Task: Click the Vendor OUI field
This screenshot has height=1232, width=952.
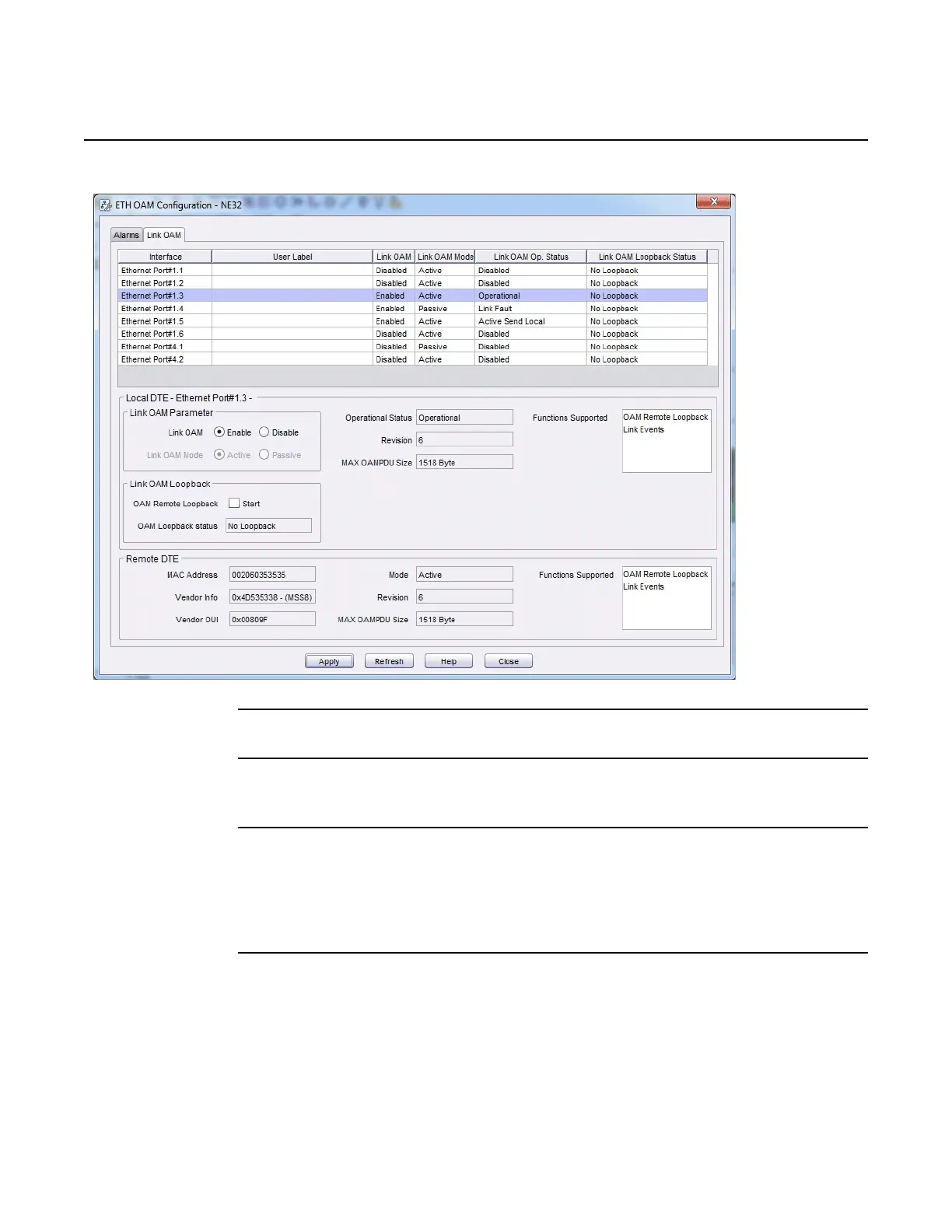Action: (x=272, y=619)
